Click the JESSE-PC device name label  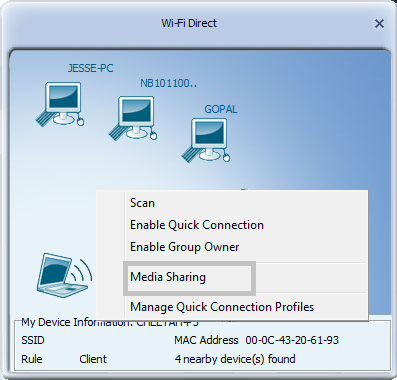pos(91,68)
